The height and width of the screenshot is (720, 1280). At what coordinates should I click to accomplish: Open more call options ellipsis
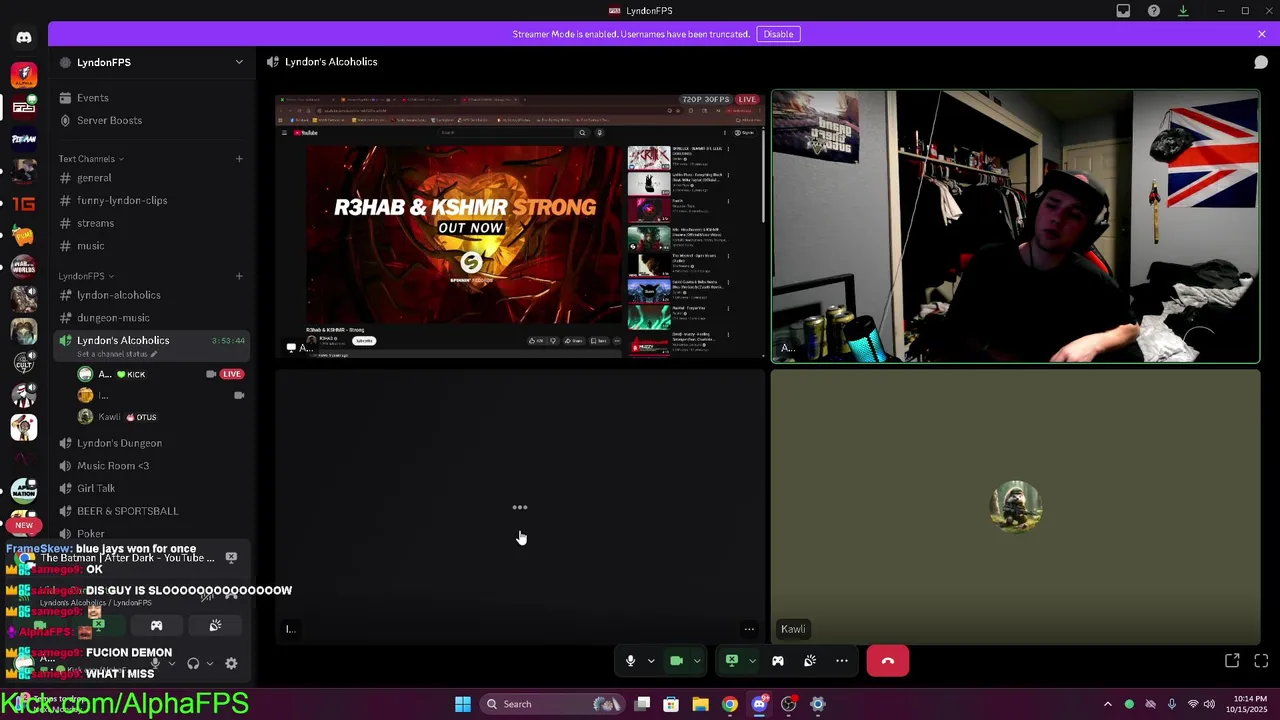click(x=842, y=661)
